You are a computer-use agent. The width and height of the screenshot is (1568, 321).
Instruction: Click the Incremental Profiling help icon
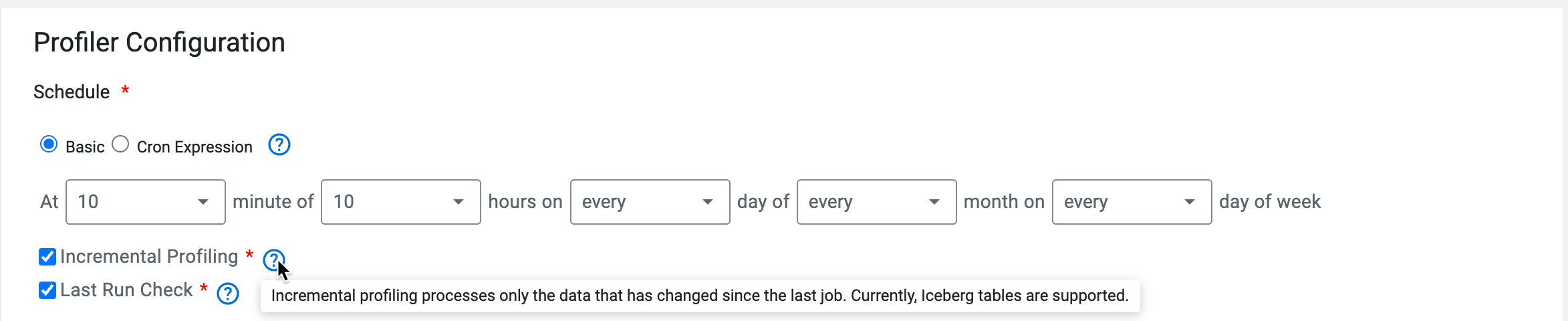coord(273,259)
